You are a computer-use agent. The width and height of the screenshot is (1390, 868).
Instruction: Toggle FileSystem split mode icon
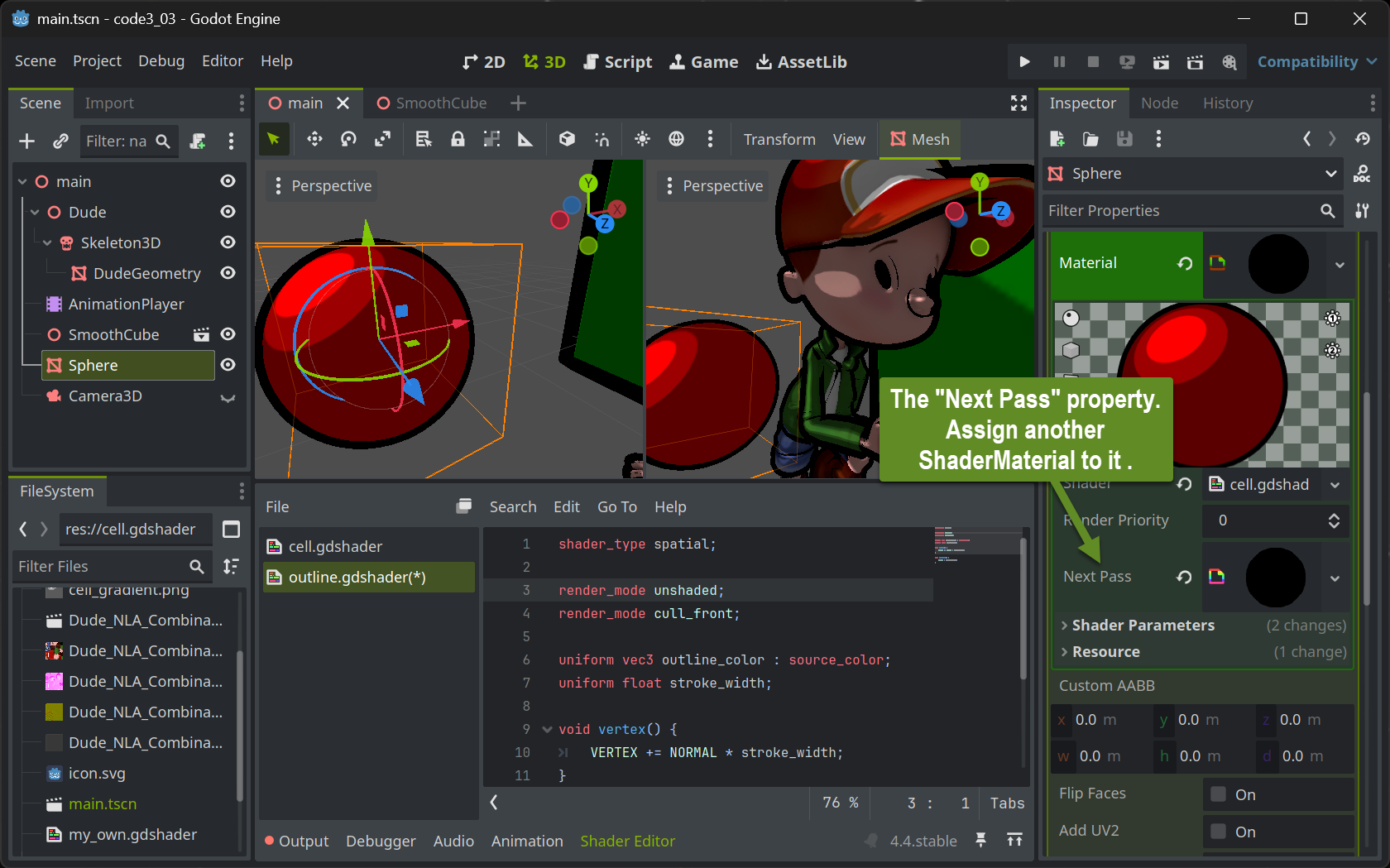point(232,529)
